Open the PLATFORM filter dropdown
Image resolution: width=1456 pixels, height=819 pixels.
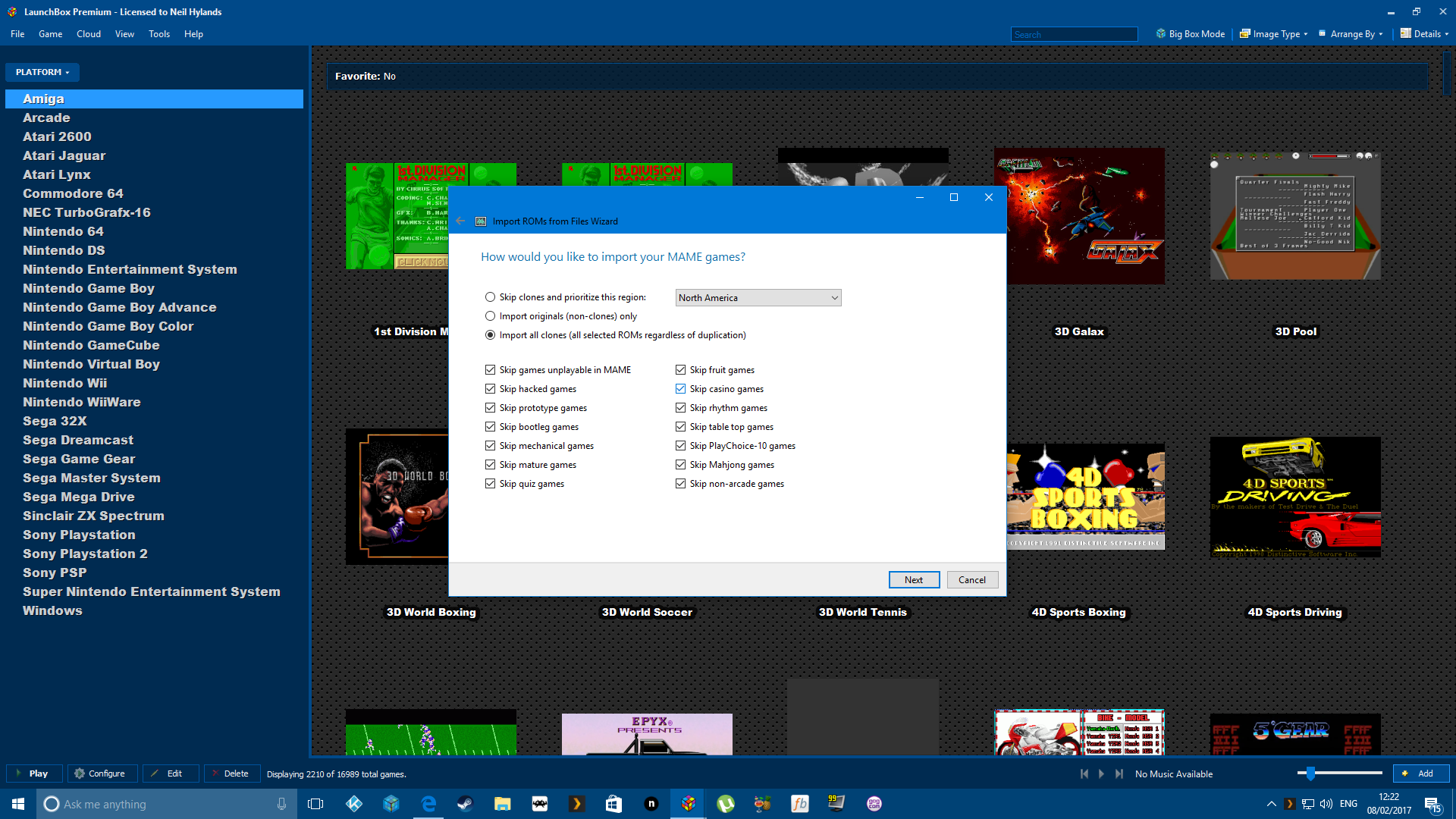[x=42, y=72]
